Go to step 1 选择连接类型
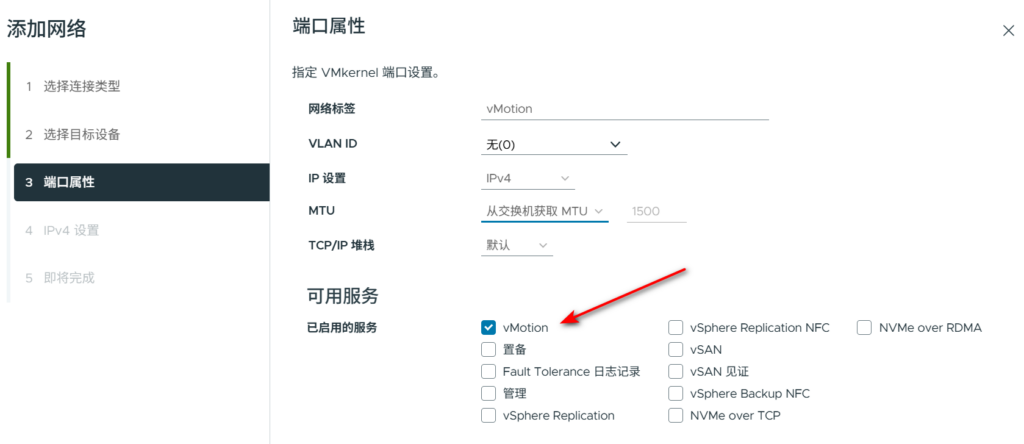 point(82,86)
